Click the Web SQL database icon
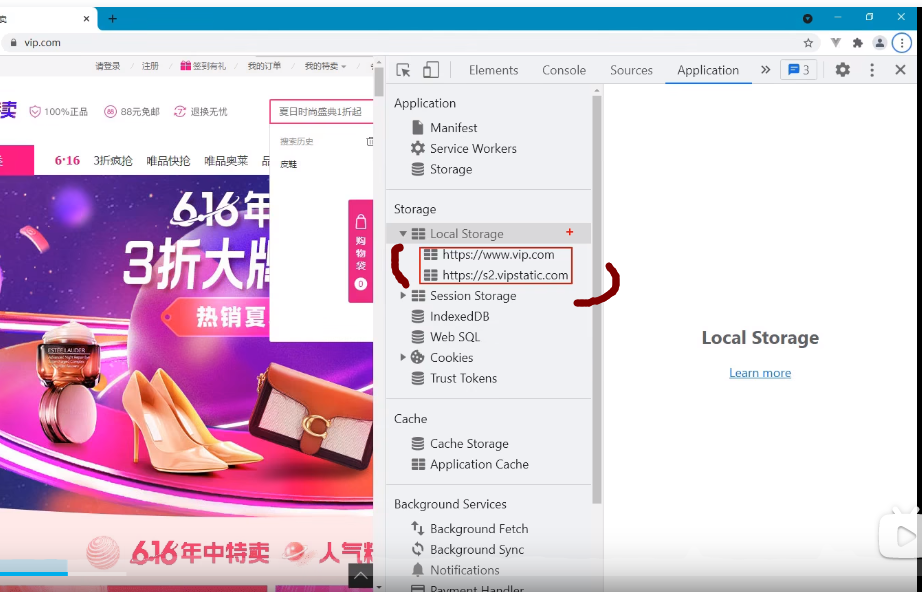Screen dimensions: 922x592 point(417,337)
